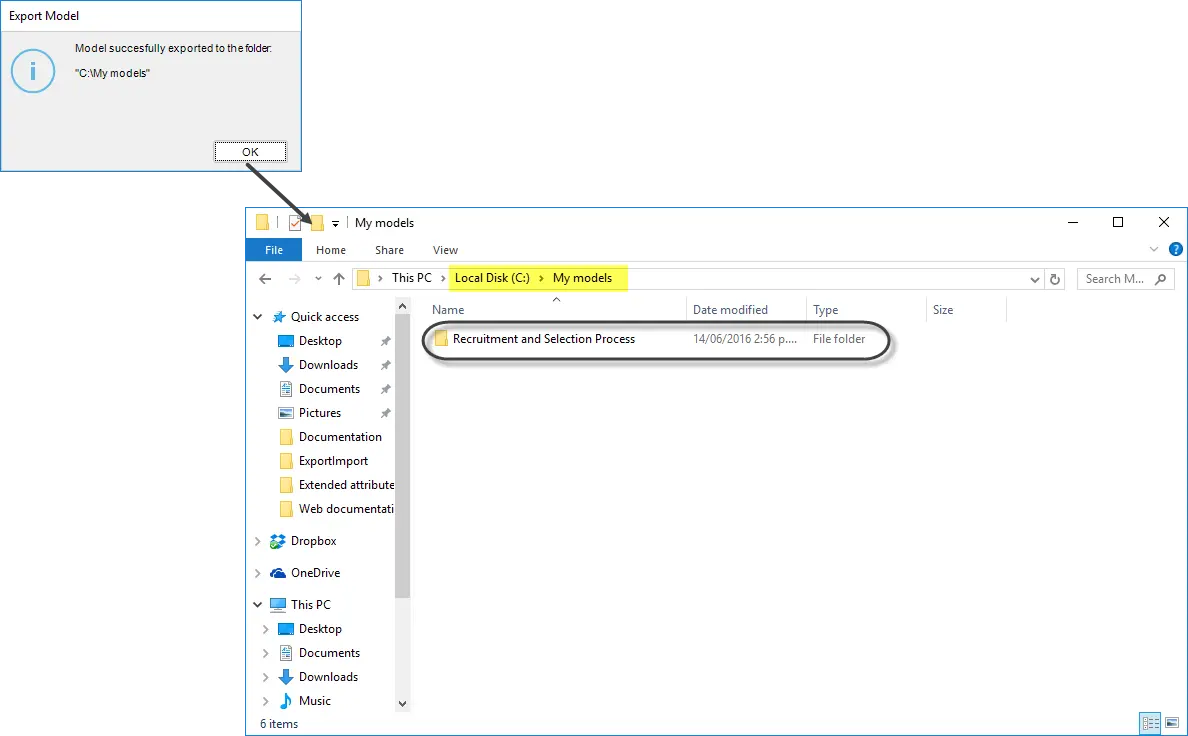Screen dimensions: 1188x736
Task: Open the recent locations dropdown arrow
Action: 318,279
